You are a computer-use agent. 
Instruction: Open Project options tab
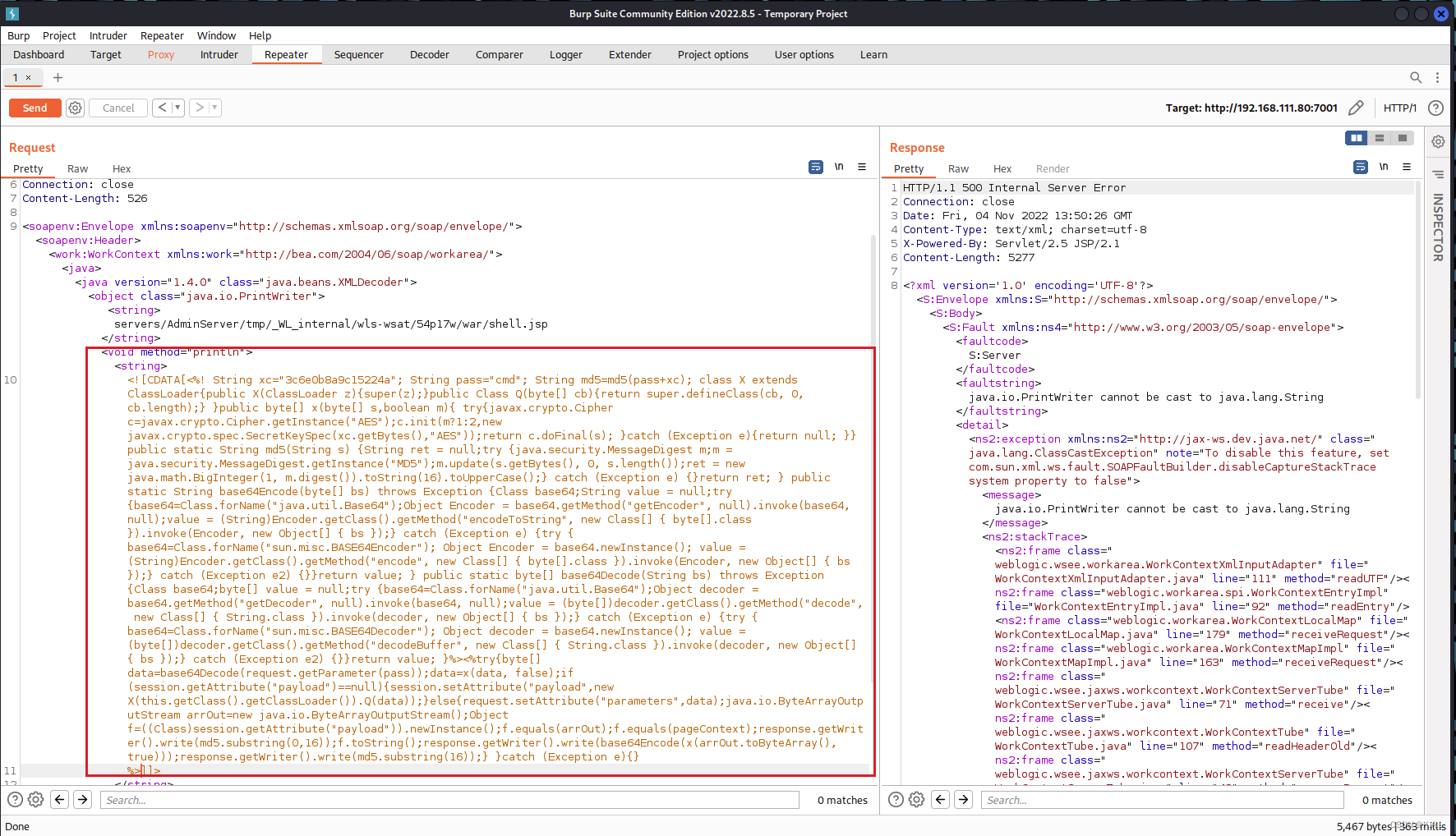(713, 54)
